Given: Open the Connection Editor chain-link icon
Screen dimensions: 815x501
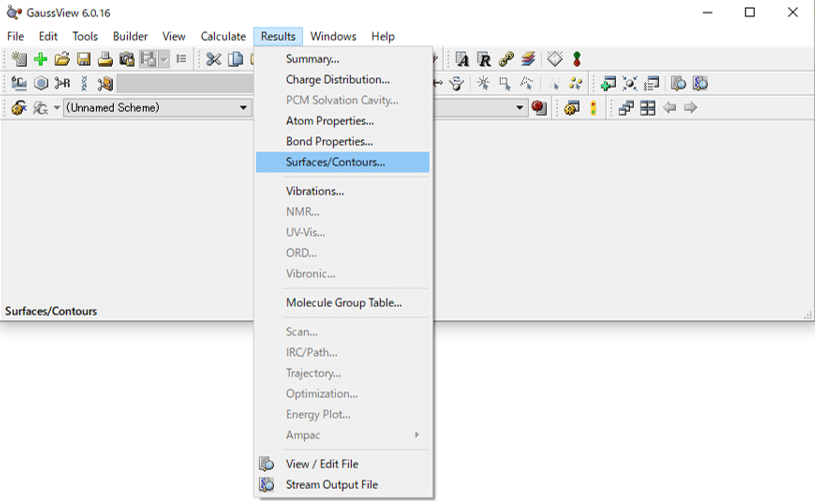Looking at the screenshot, I should pyautogui.click(x=506, y=59).
